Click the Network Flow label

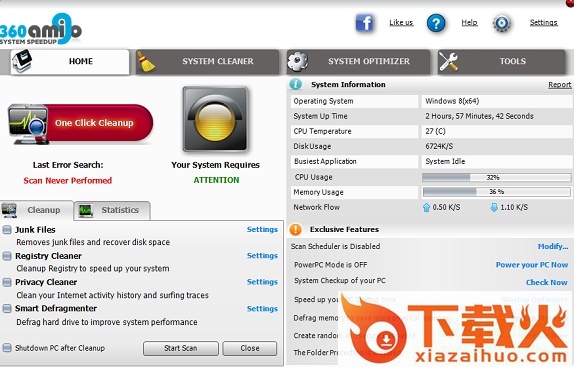(317, 207)
